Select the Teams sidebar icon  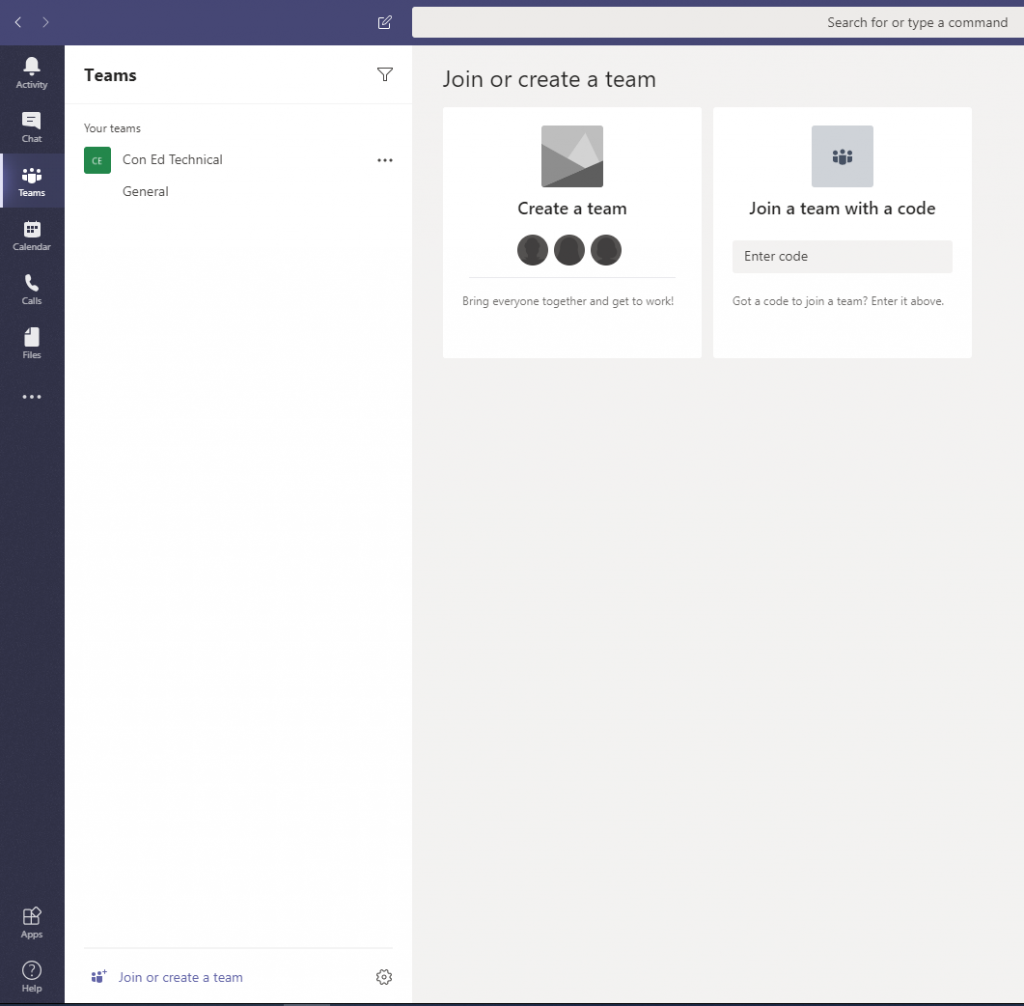pos(31,181)
